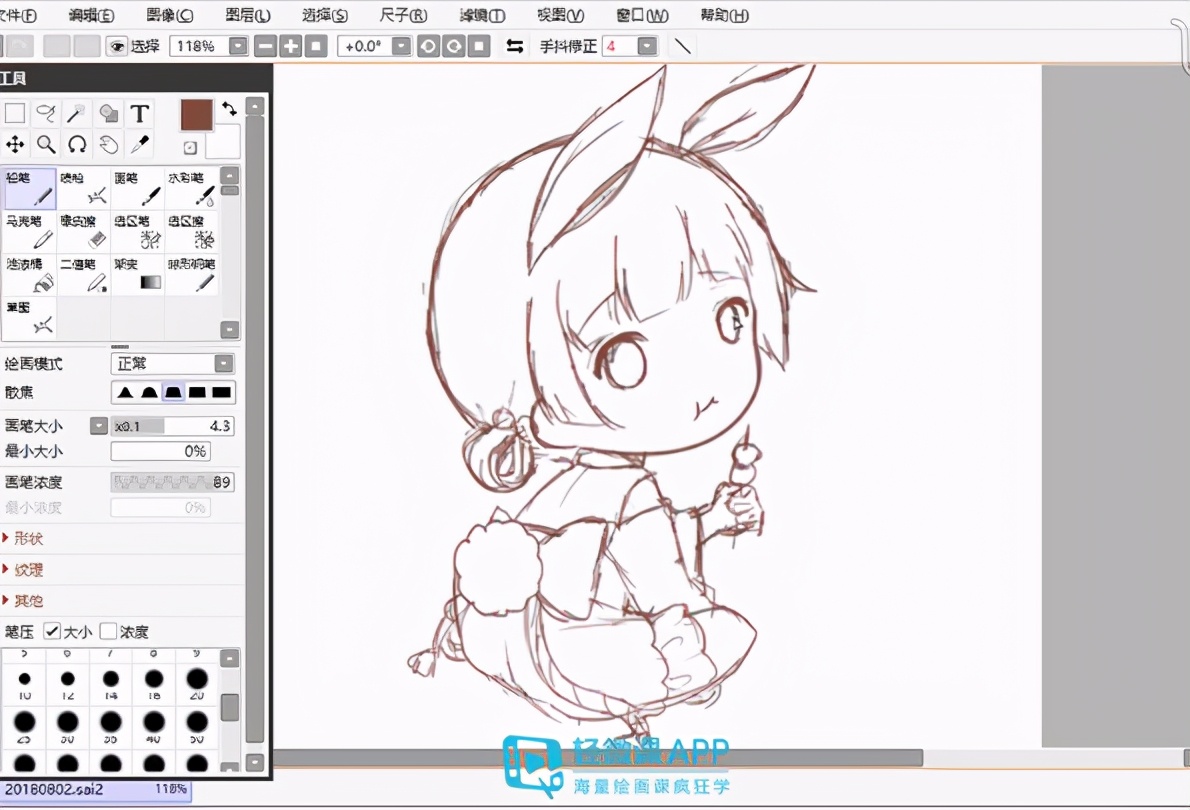The width and height of the screenshot is (1190, 810).
Task: Choose the 选区笔 selection pen tool
Action: coord(137,232)
